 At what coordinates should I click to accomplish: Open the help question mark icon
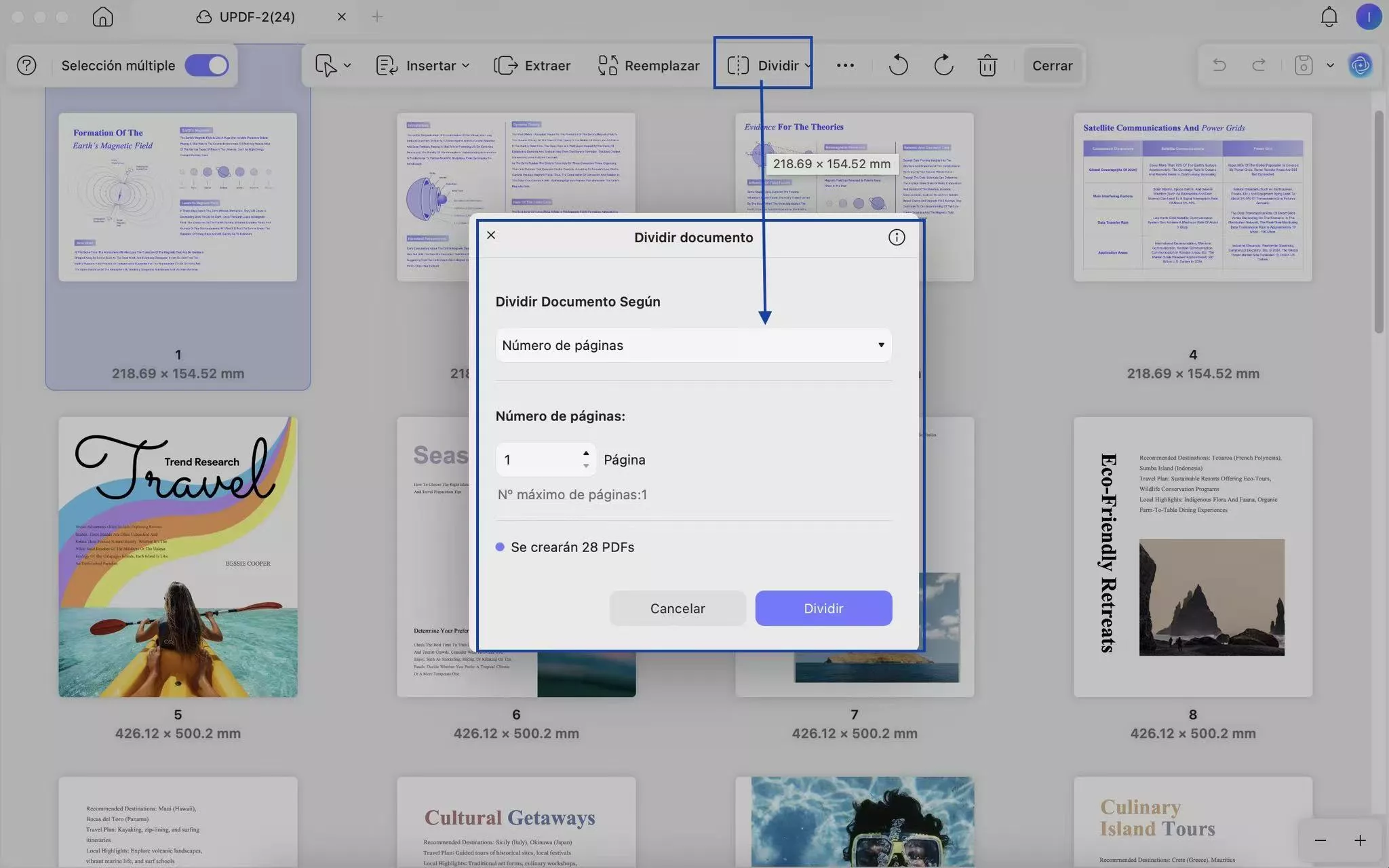pyautogui.click(x=26, y=66)
